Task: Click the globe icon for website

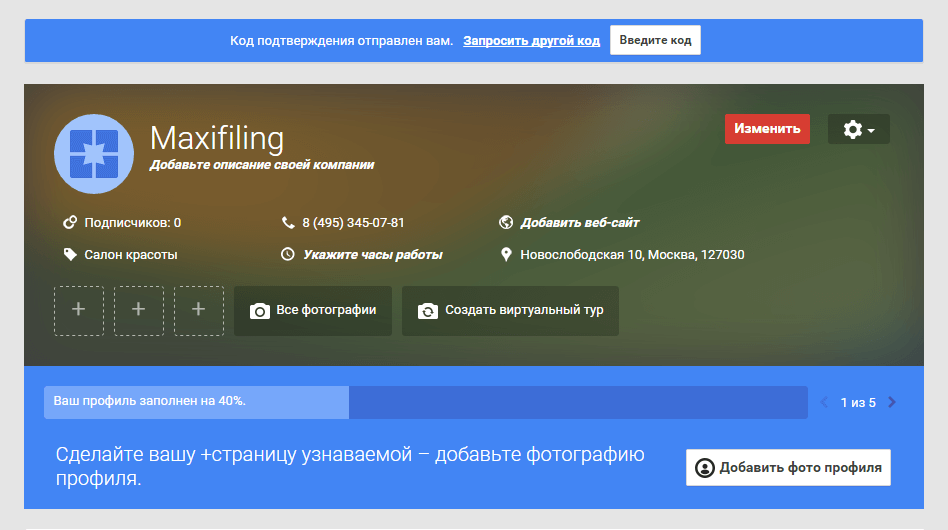Action: coord(506,223)
